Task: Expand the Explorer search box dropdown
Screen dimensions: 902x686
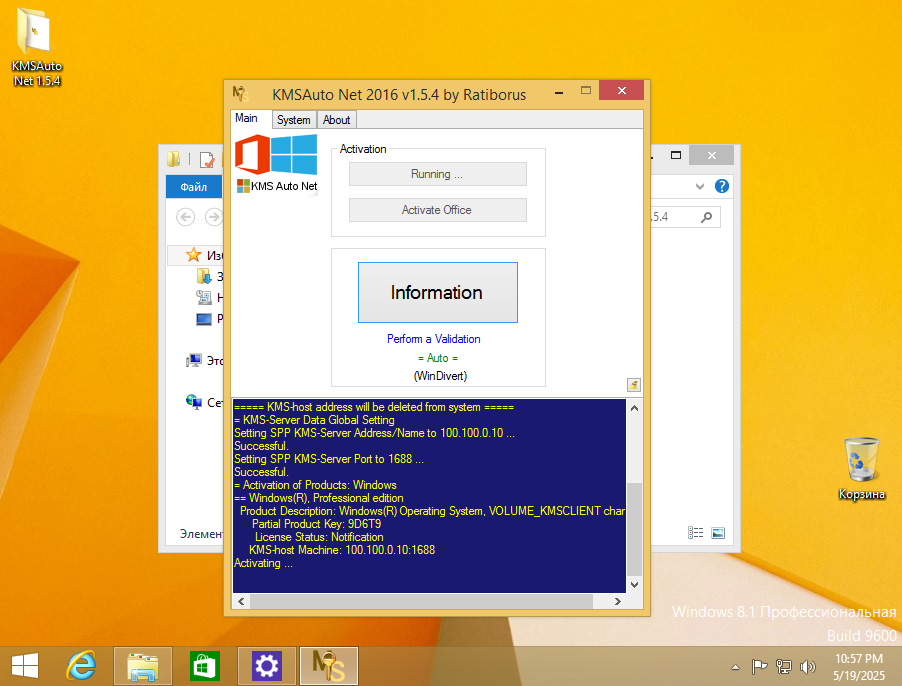Action: pyautogui.click(x=699, y=186)
